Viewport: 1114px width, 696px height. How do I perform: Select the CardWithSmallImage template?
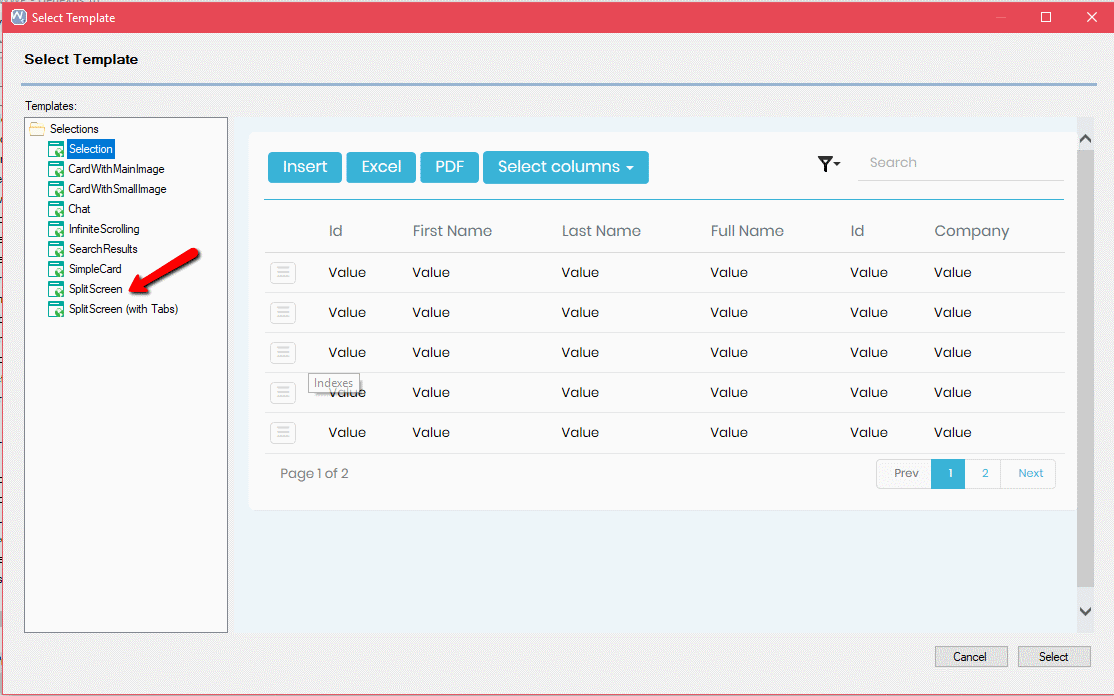pyautogui.click(x=117, y=189)
